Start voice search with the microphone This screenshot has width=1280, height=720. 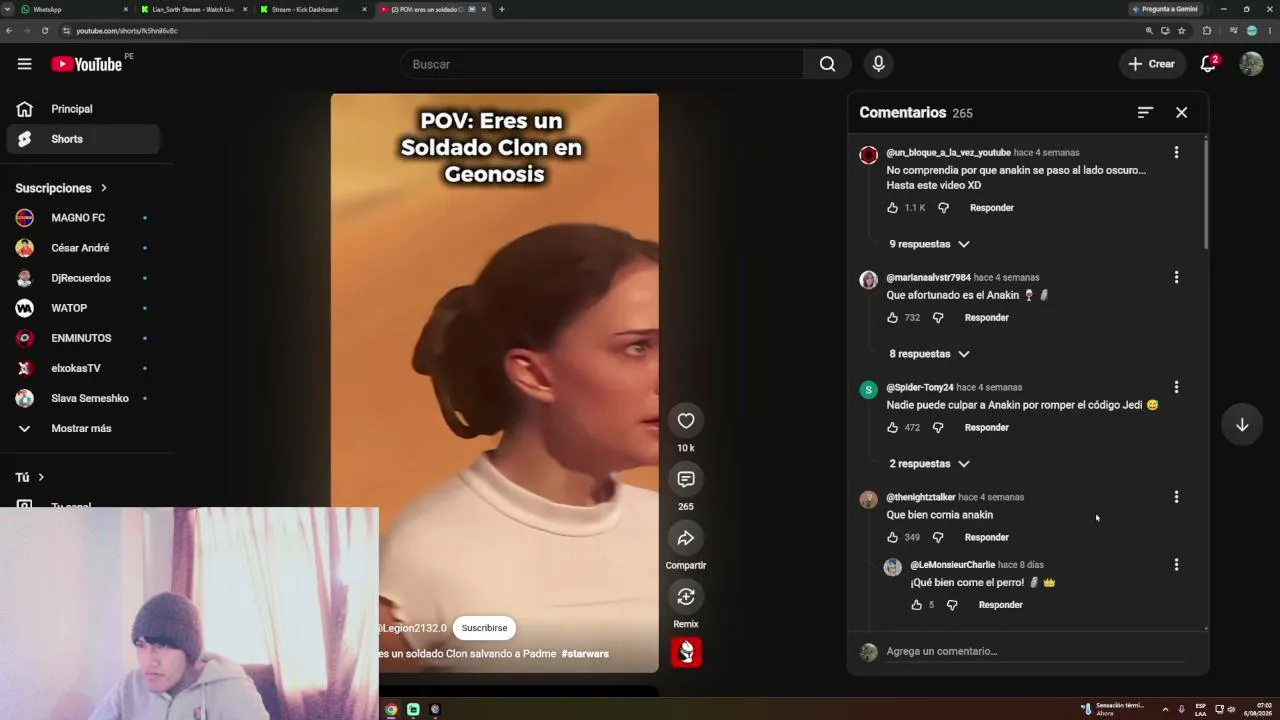(x=878, y=64)
